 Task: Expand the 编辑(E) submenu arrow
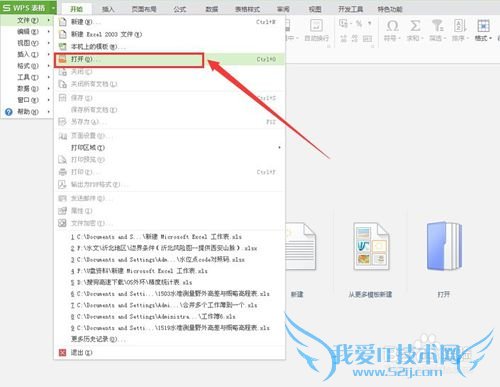coord(49,32)
